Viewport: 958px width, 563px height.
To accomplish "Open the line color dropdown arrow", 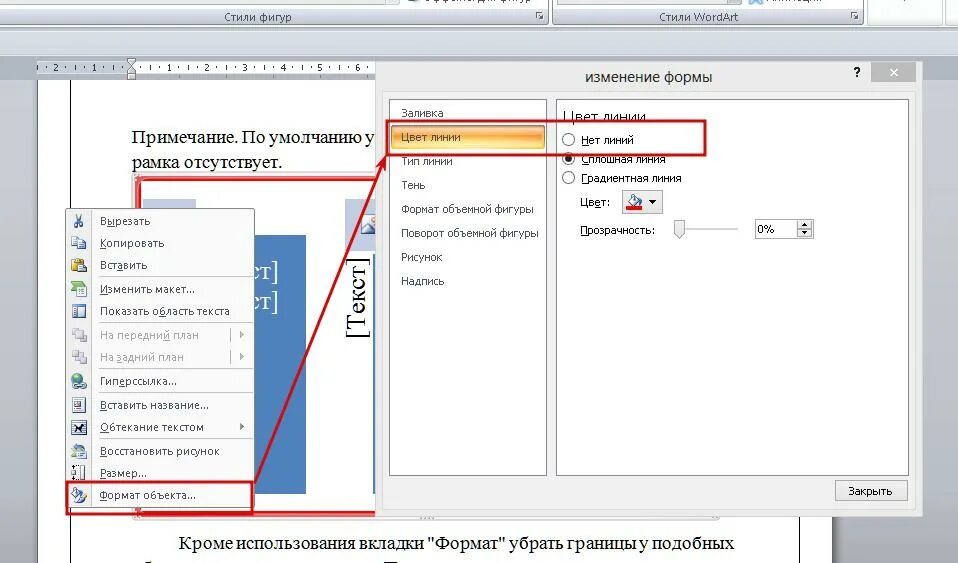I will (653, 202).
